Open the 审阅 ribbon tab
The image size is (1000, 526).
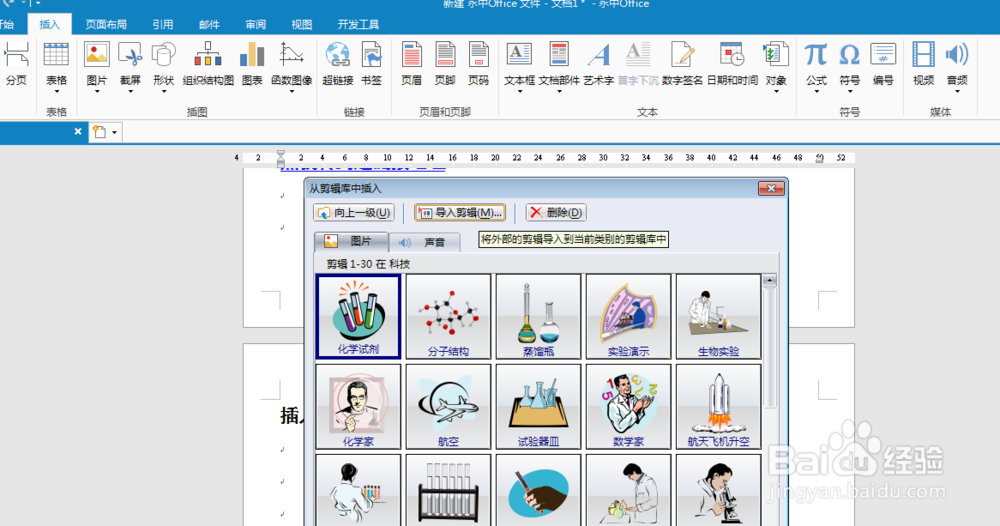click(256, 24)
